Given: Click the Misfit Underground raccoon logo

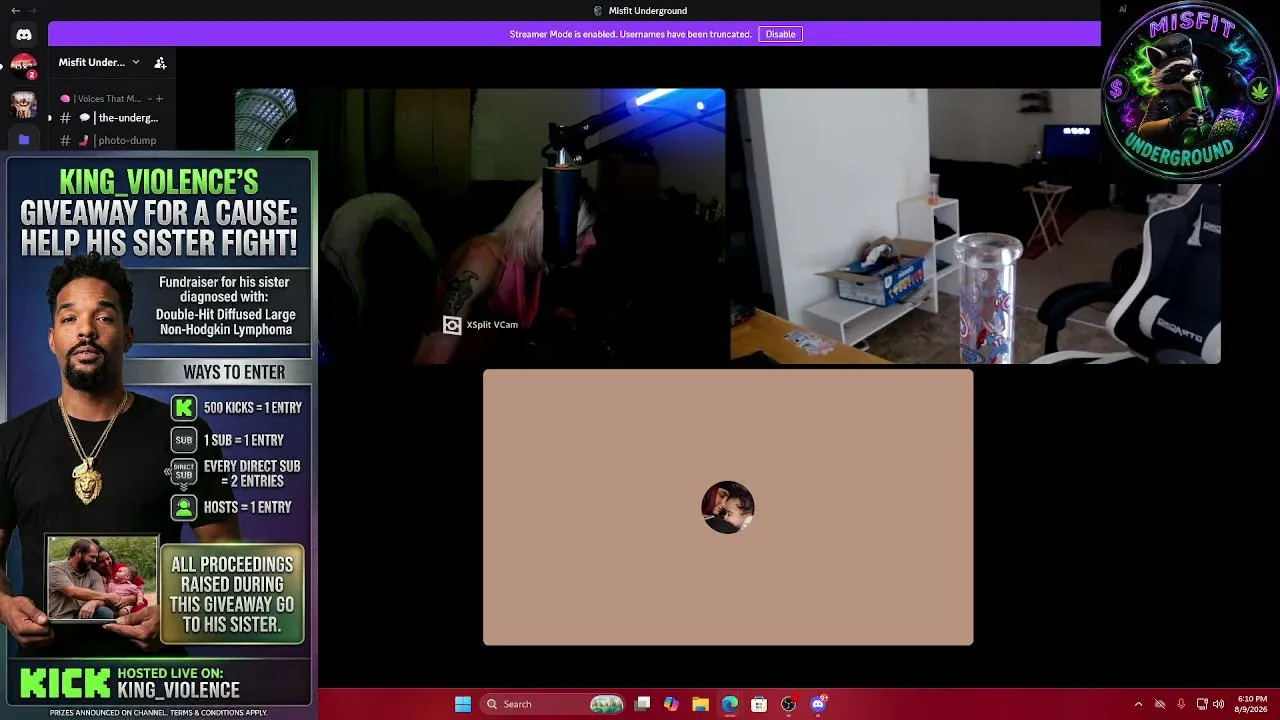Looking at the screenshot, I should (x=1188, y=92).
